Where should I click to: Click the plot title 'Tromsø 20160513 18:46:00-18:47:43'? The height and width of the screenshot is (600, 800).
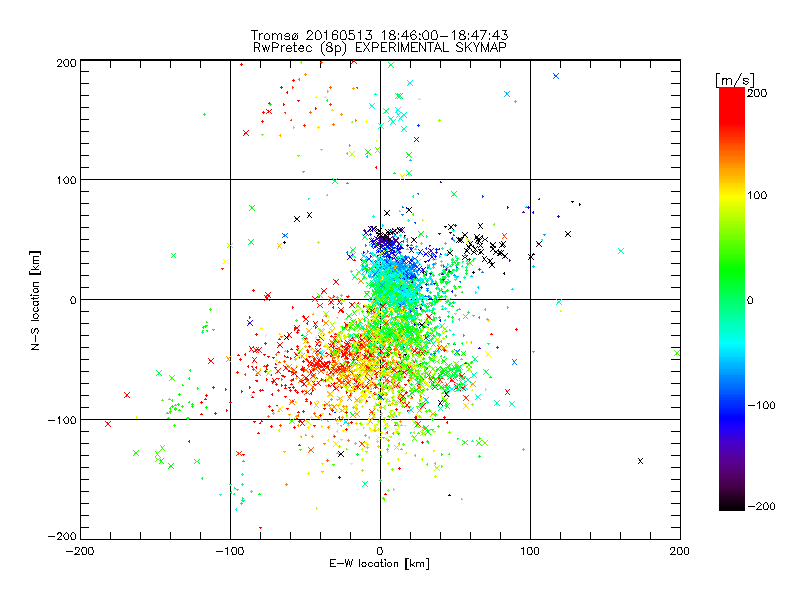click(379, 35)
